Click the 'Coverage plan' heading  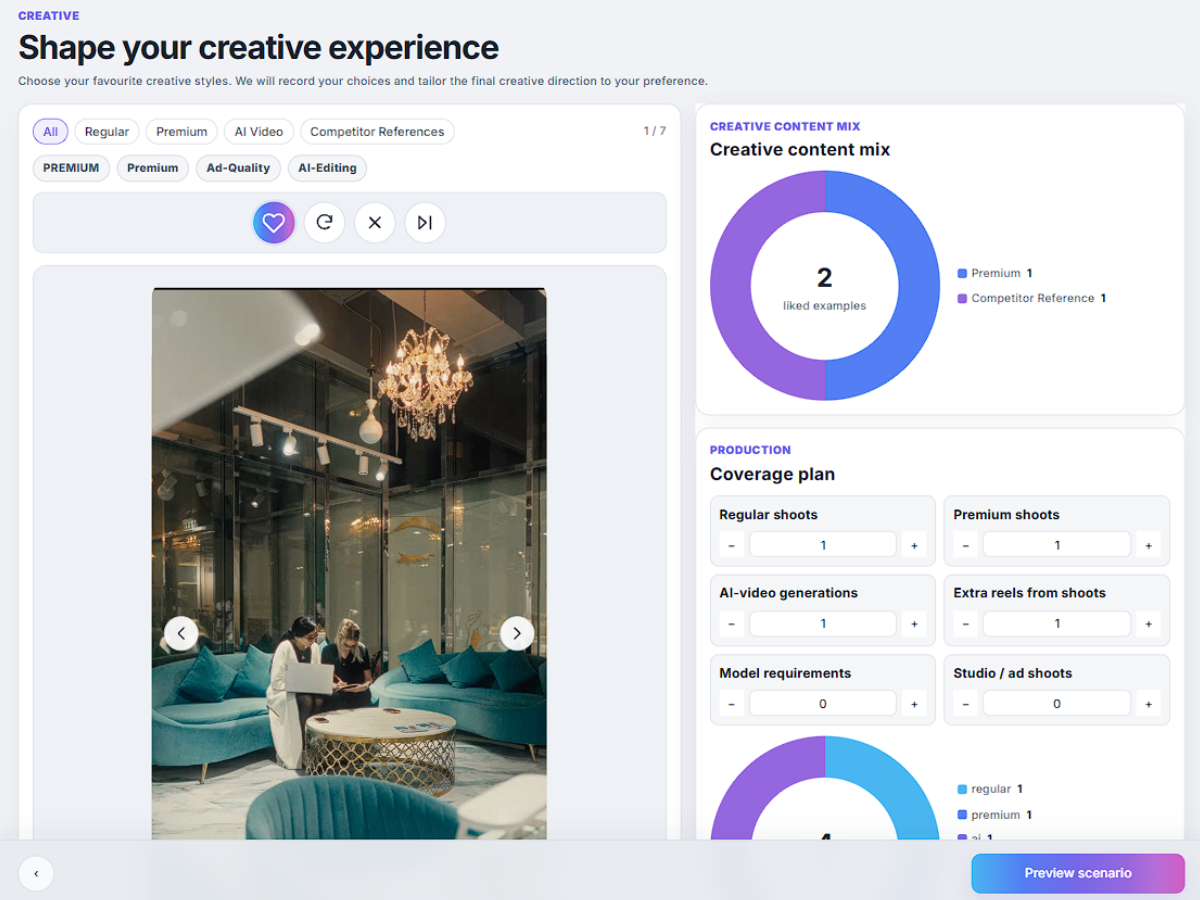click(772, 474)
